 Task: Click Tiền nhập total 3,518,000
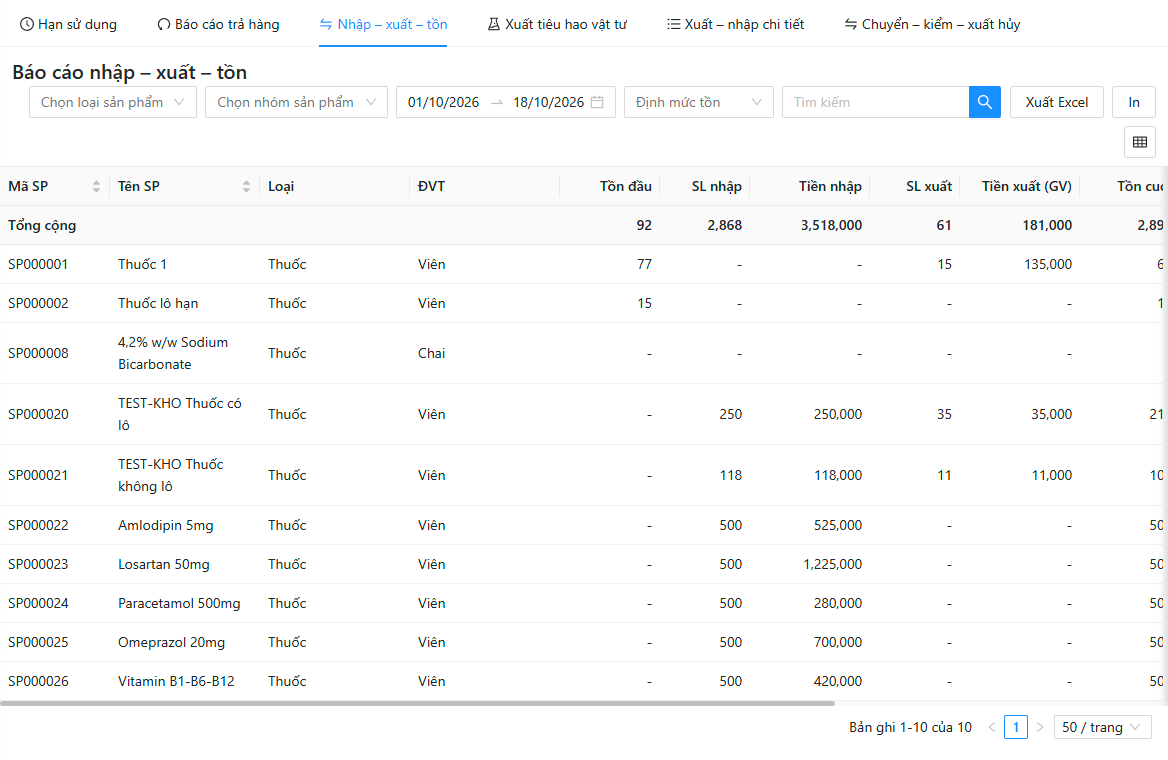click(831, 225)
